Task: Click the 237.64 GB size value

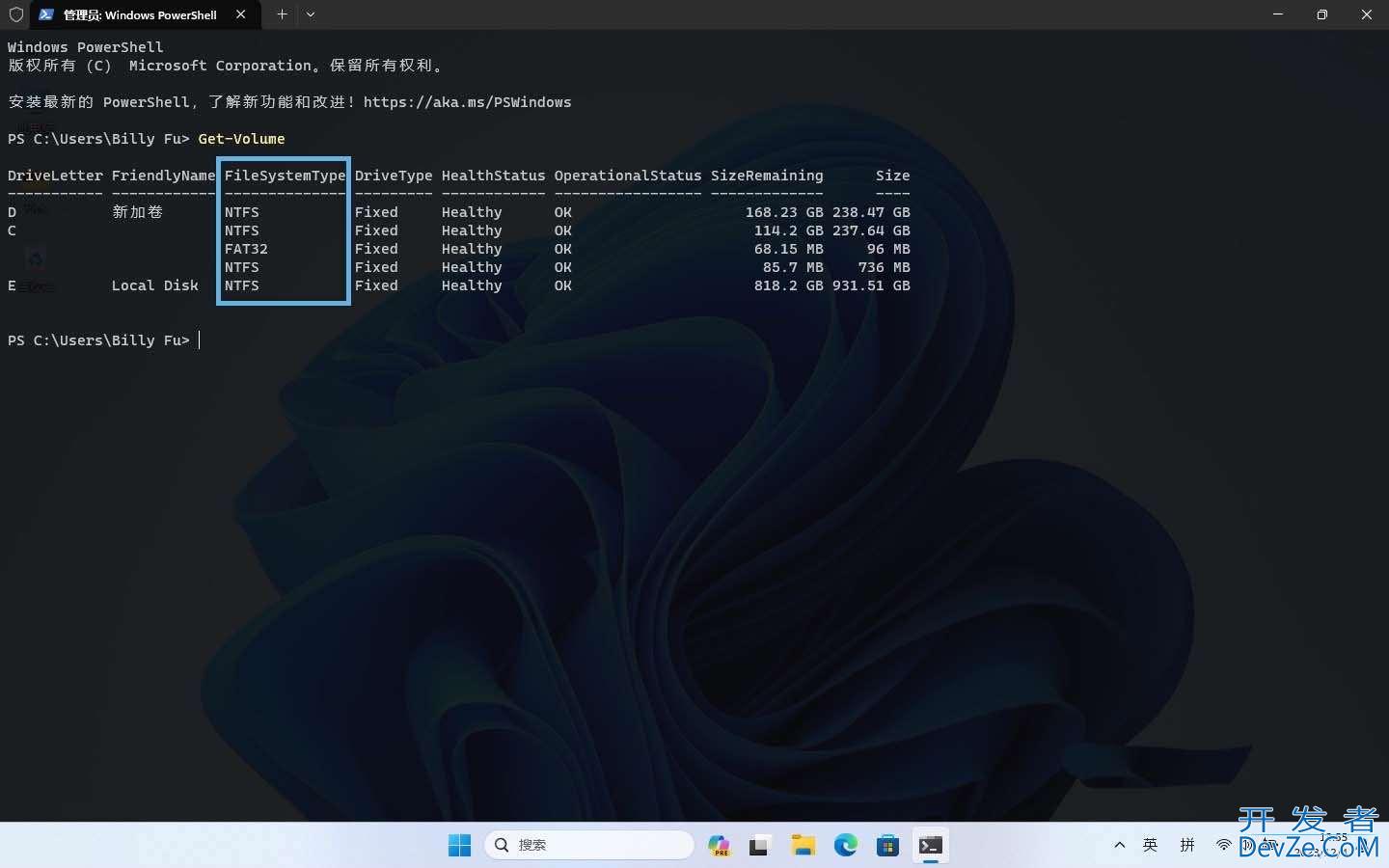Action: tap(871, 231)
